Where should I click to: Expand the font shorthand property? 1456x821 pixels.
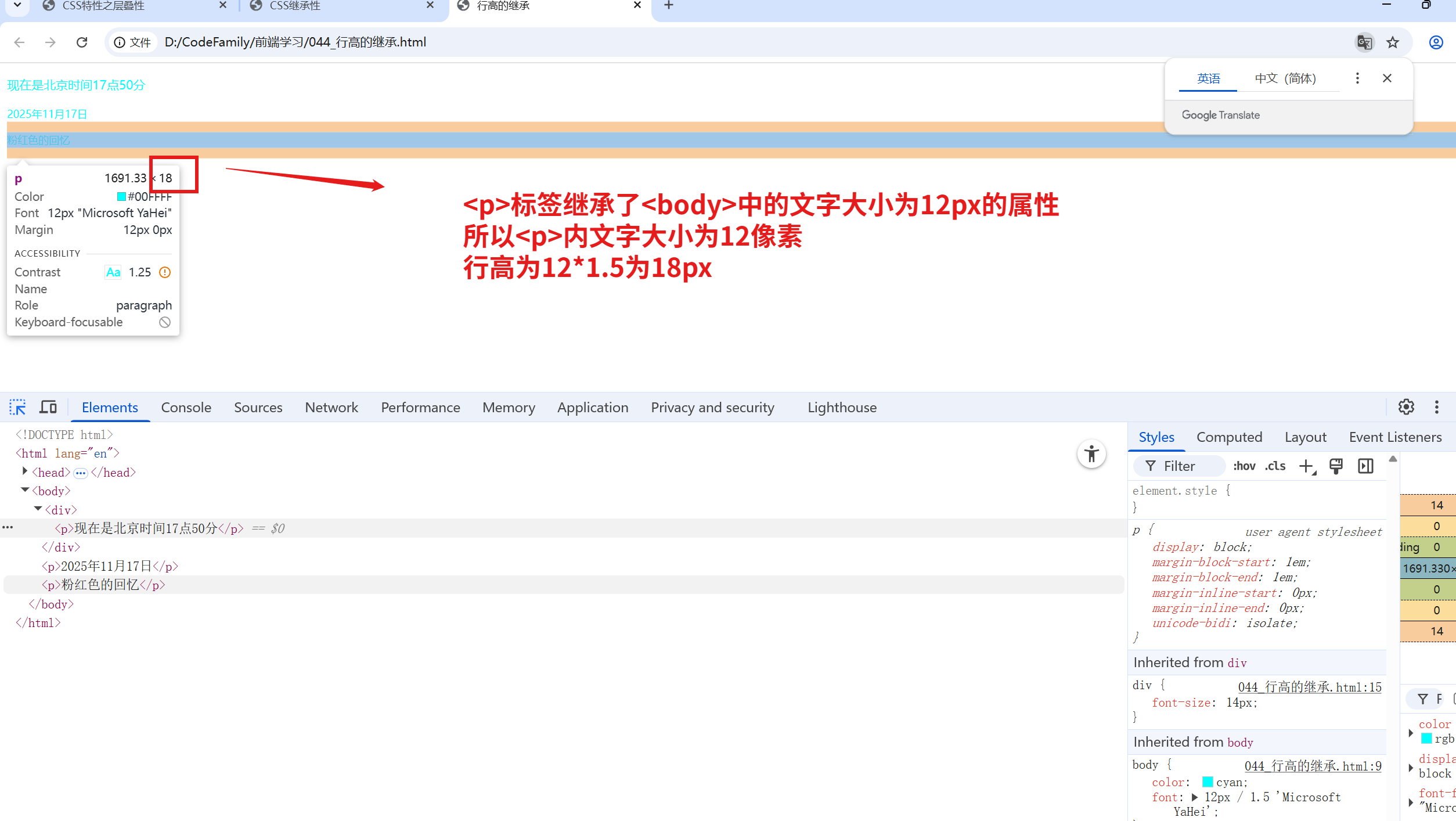click(x=1195, y=797)
